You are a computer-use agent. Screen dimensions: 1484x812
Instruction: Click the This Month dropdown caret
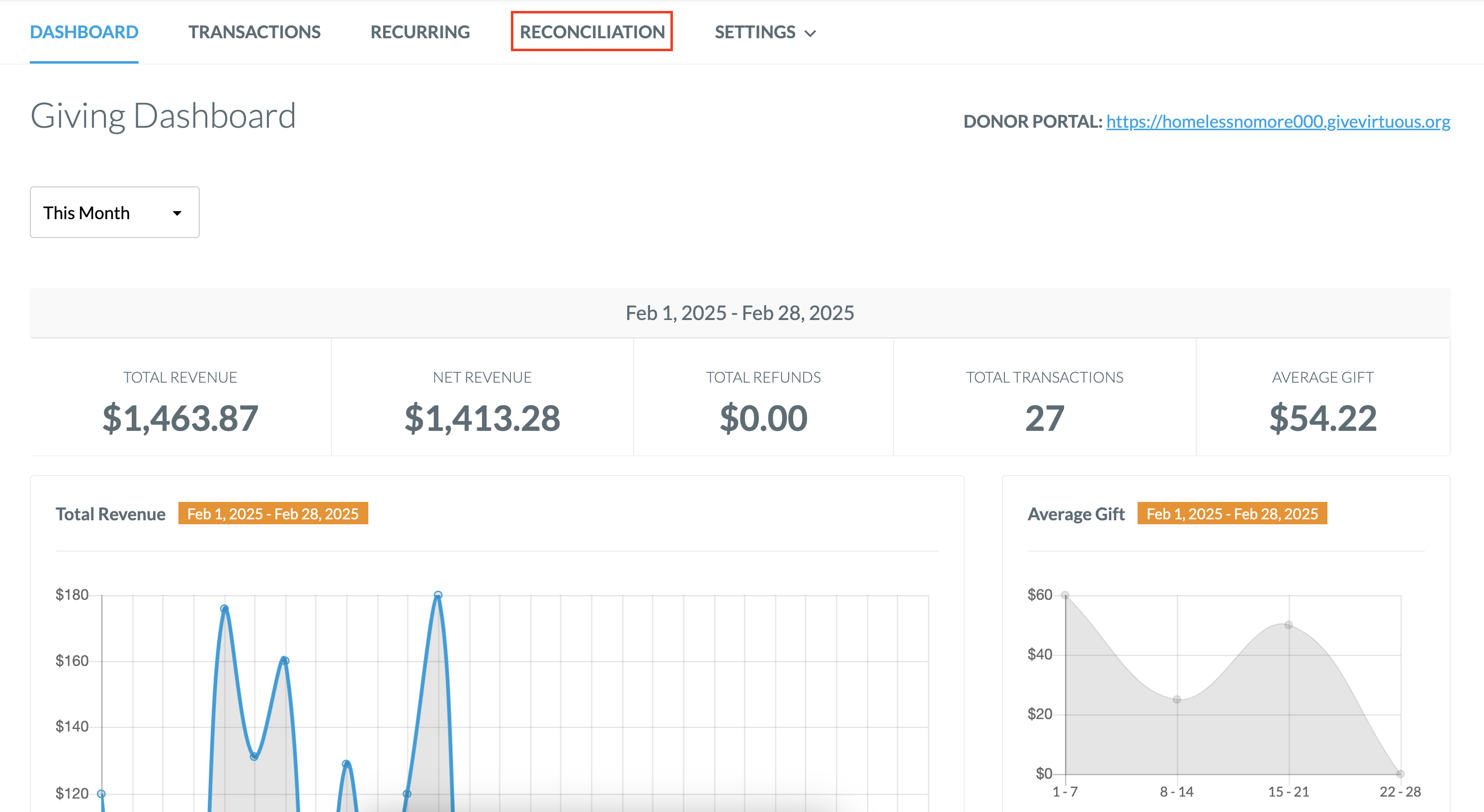tap(177, 213)
